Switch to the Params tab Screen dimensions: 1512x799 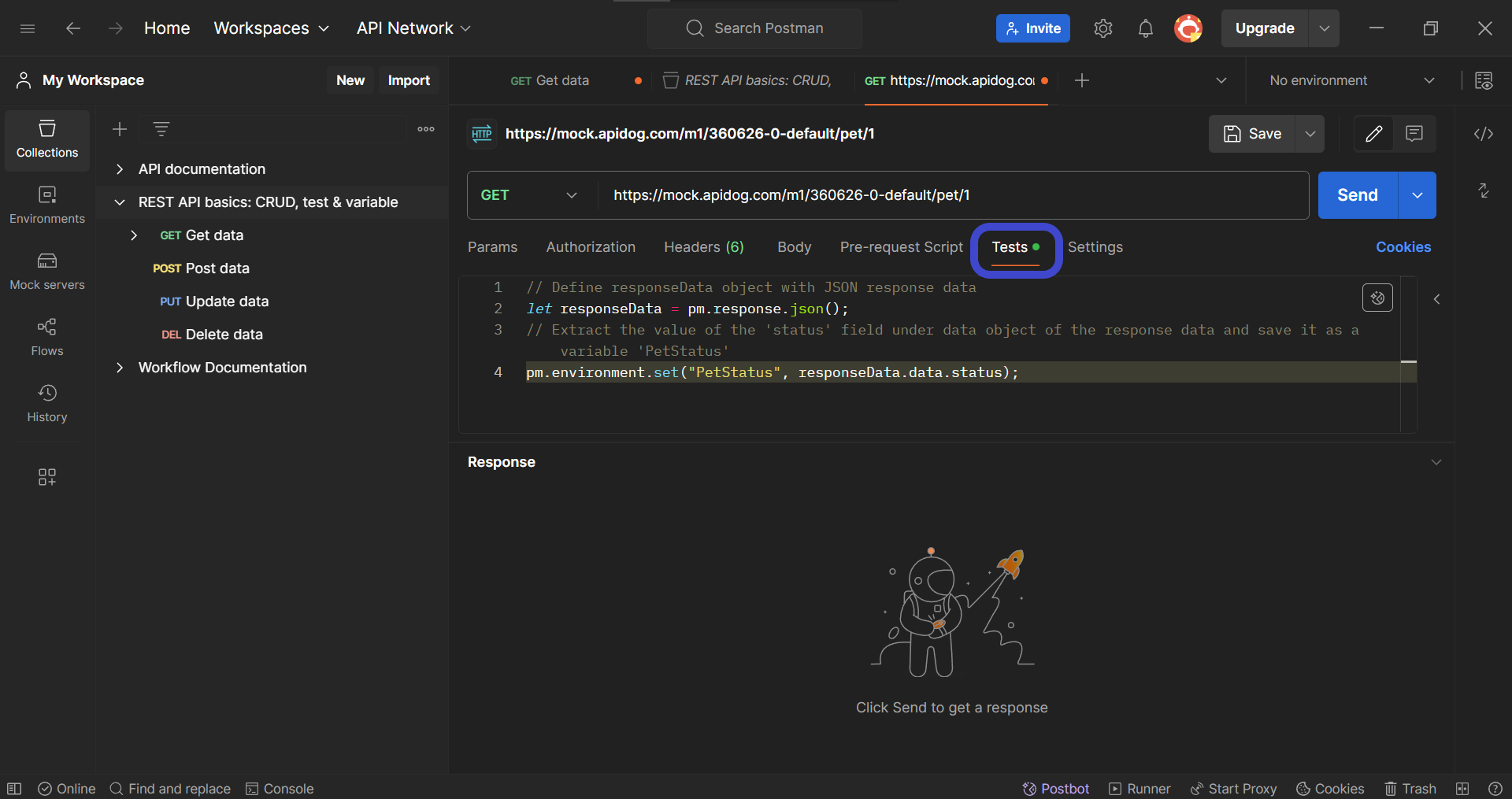point(493,247)
